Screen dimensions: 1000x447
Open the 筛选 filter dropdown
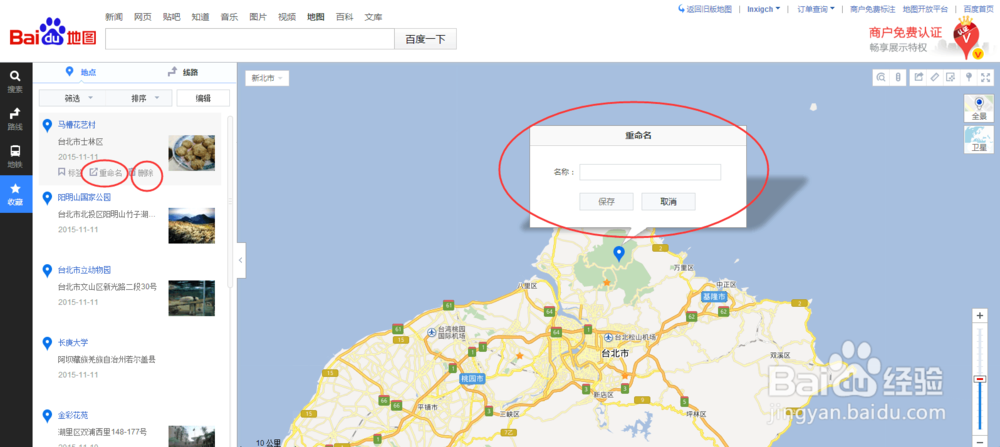[72, 98]
